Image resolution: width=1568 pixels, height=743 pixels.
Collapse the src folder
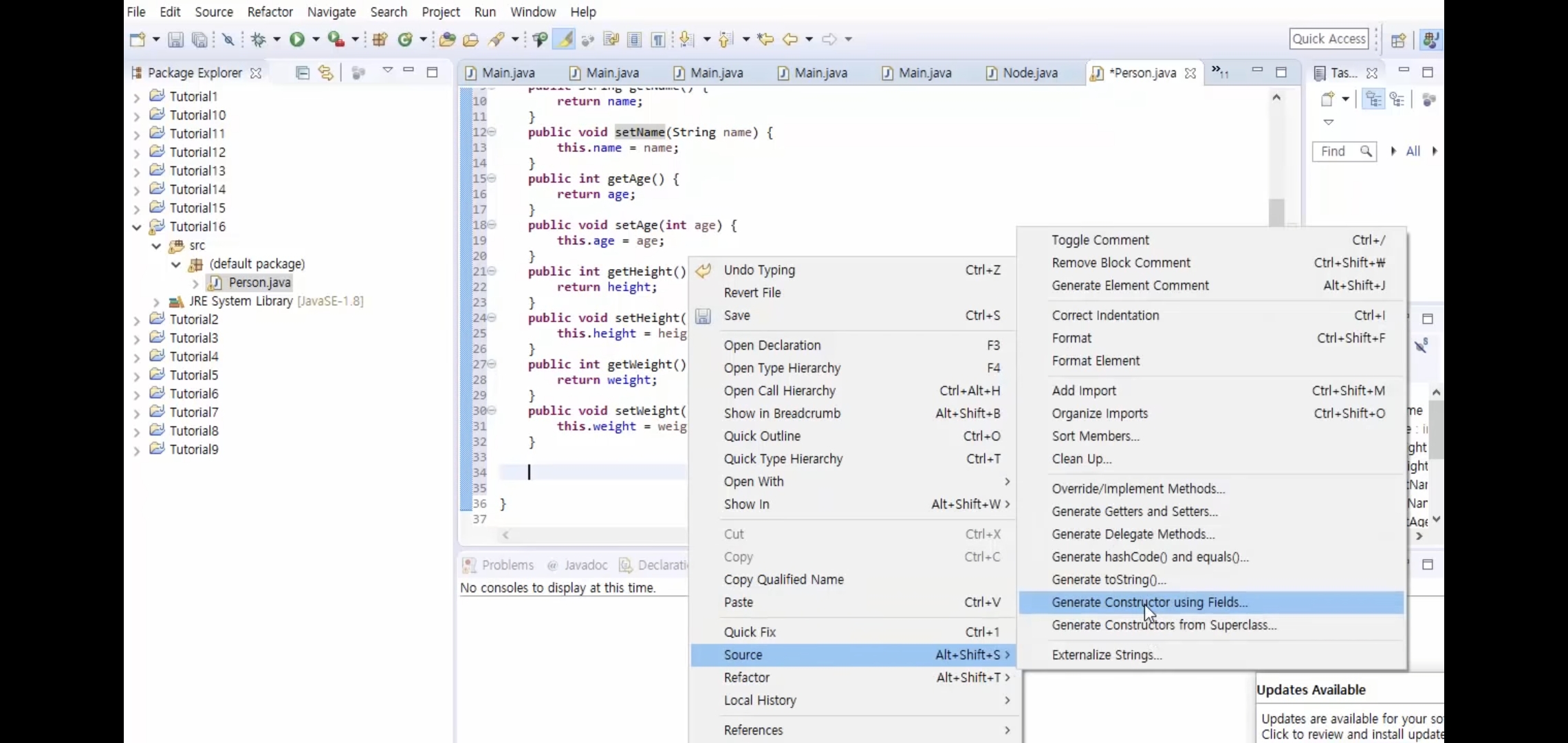(x=157, y=246)
